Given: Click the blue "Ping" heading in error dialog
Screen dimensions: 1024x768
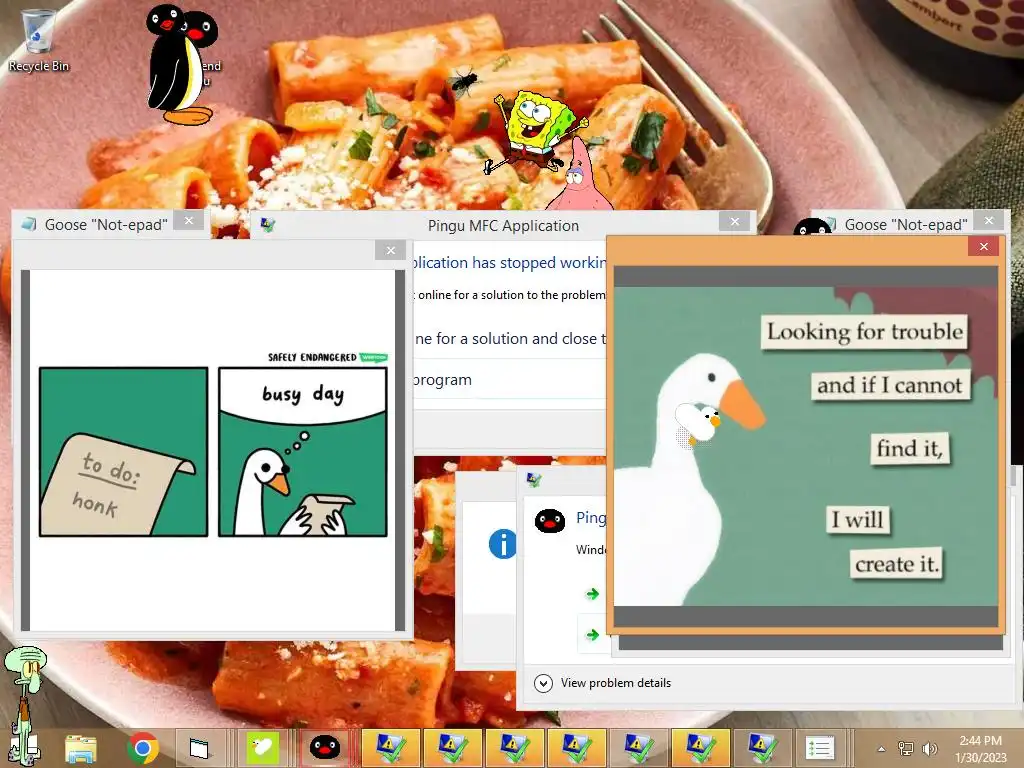Looking at the screenshot, I should (x=591, y=518).
